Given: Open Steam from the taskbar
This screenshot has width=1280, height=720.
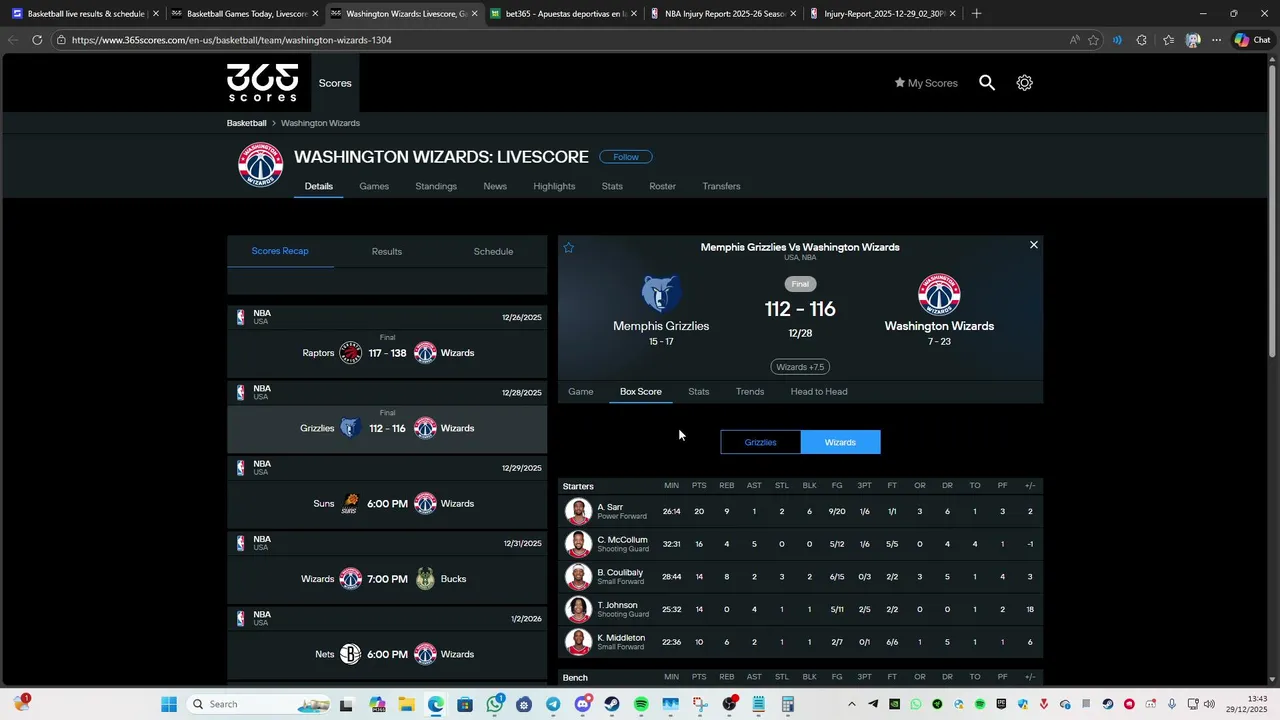Looking at the screenshot, I should click(x=612, y=705).
